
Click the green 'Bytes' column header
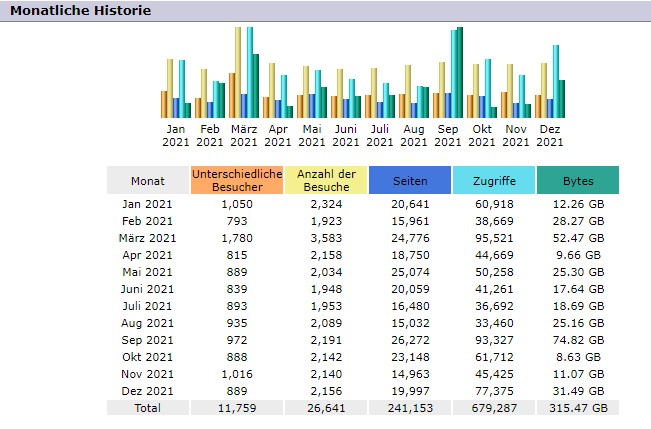[578, 181]
